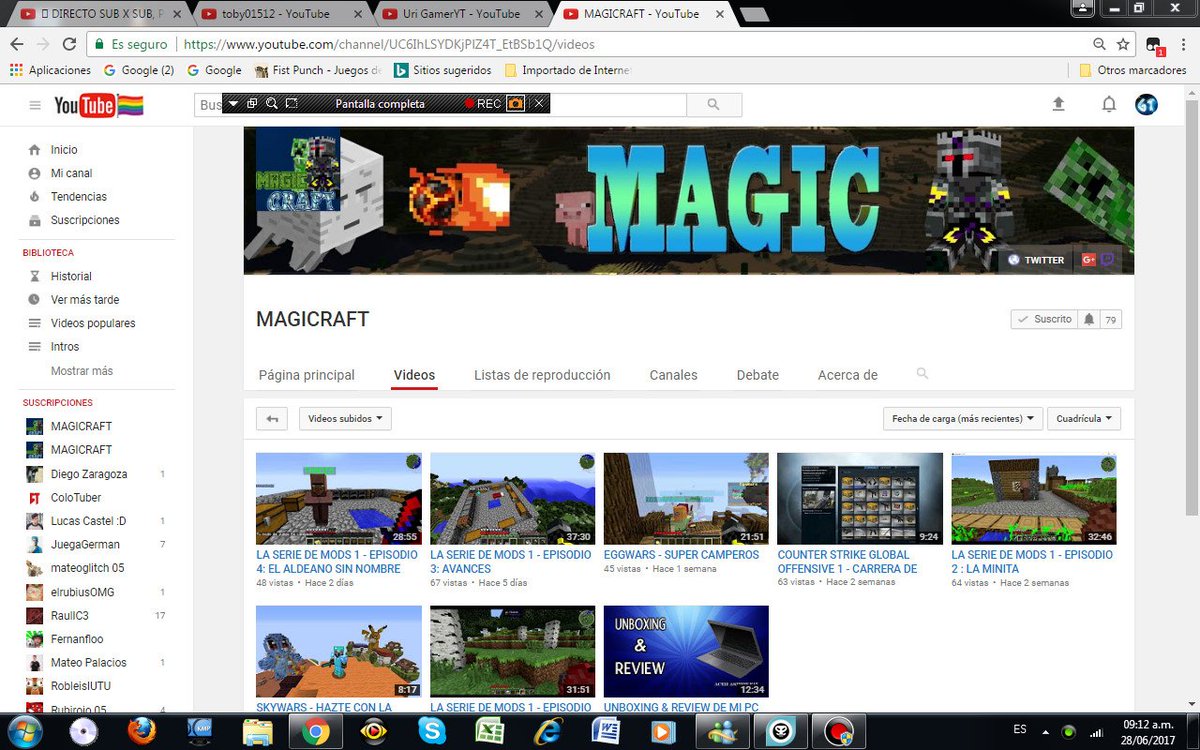Viewport: 1200px width, 750px height.
Task: Go to Inicio in the sidebar
Action: pos(64,150)
